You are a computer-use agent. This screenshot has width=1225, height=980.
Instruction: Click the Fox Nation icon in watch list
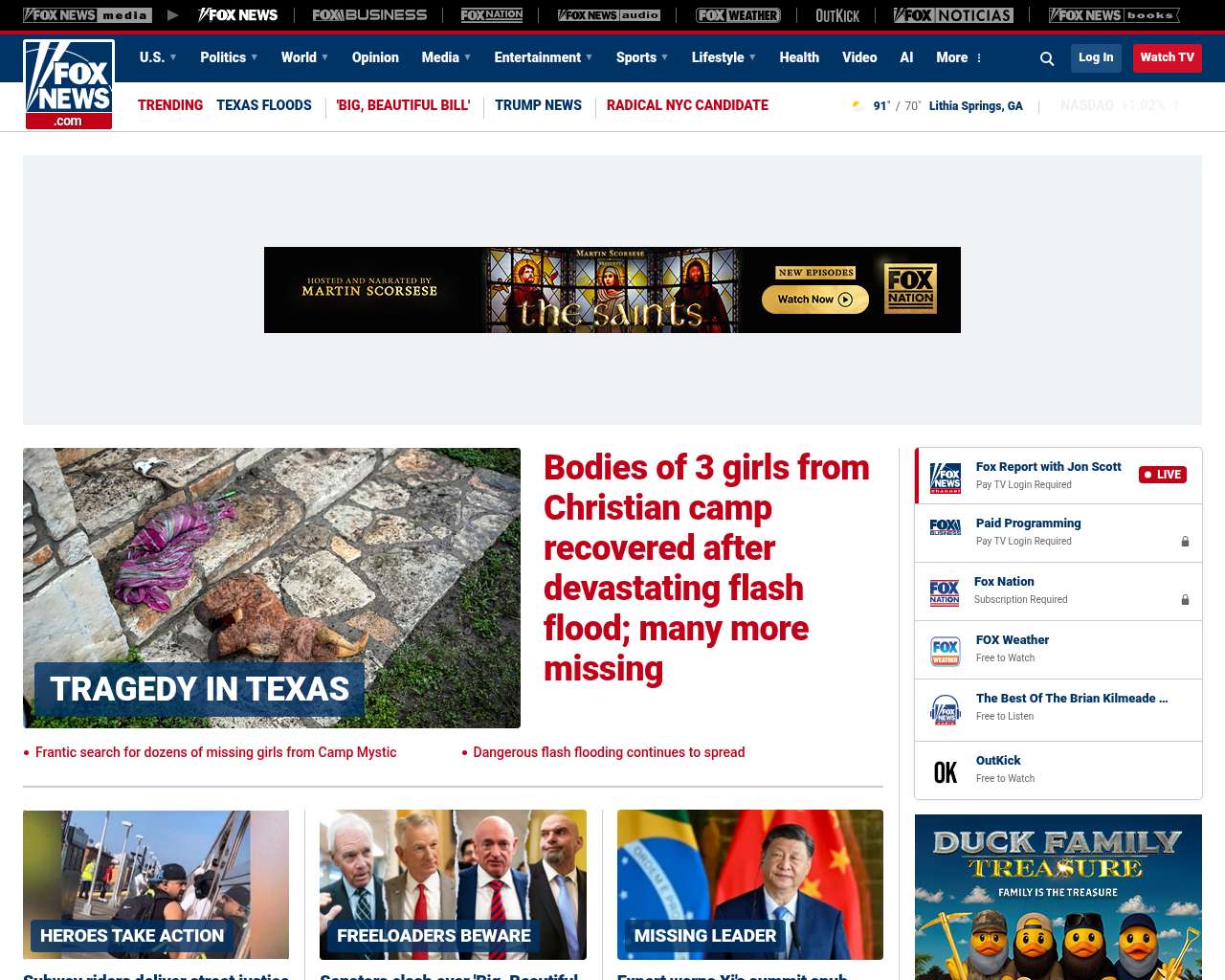[x=945, y=592]
